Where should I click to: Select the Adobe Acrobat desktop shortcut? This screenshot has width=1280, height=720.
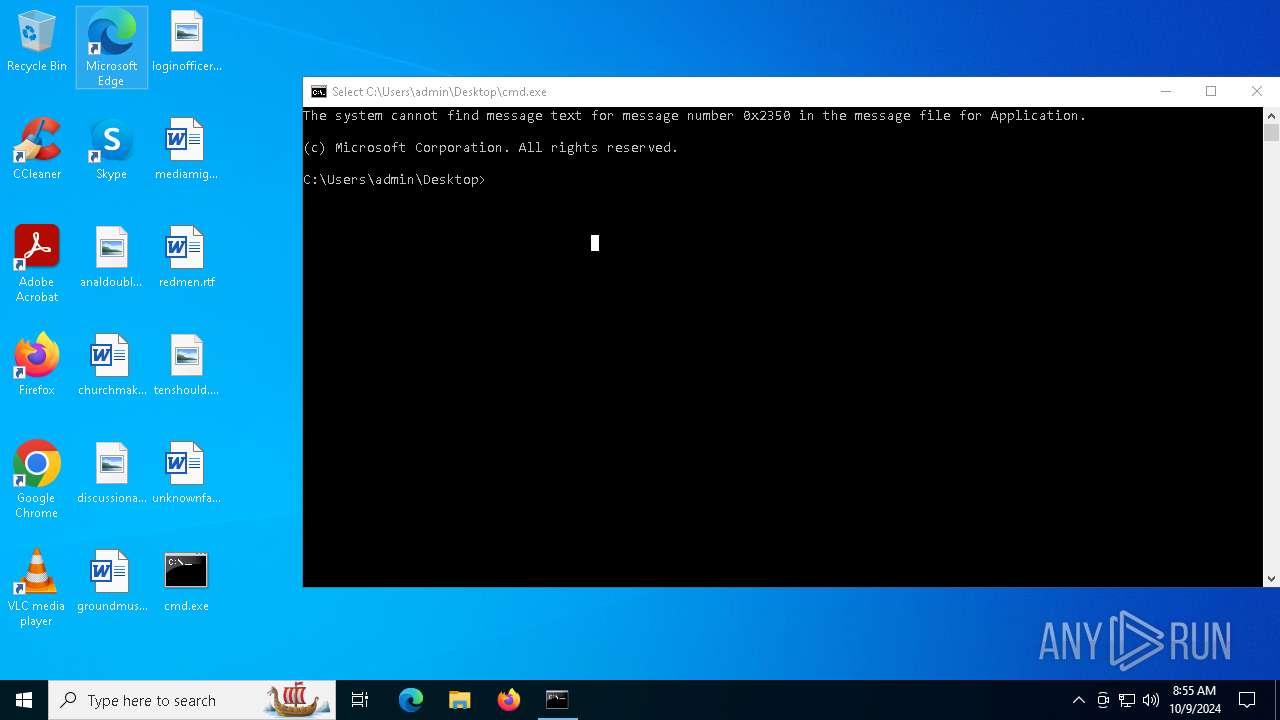(37, 264)
